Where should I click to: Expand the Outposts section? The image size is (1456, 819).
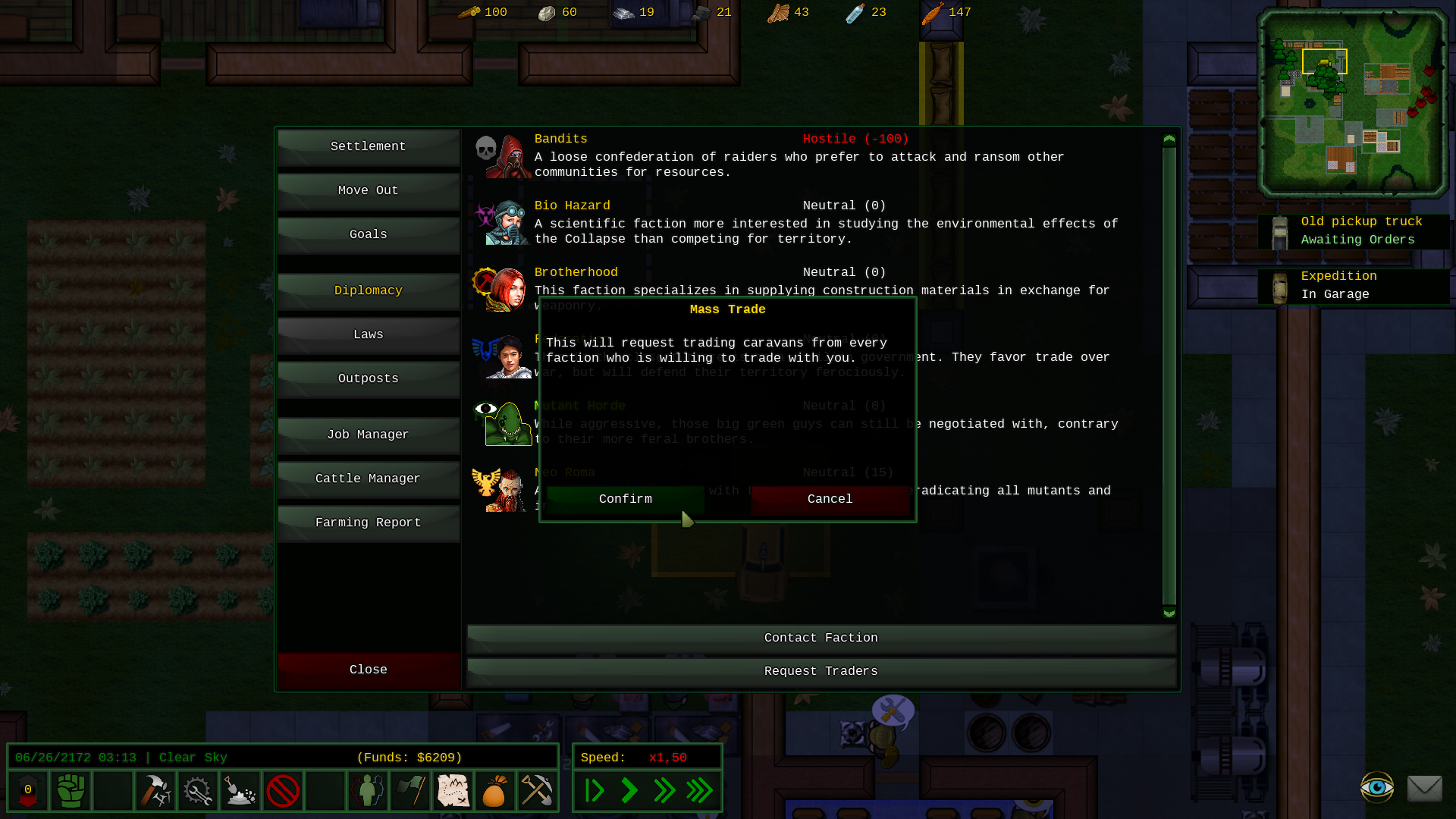point(368,378)
